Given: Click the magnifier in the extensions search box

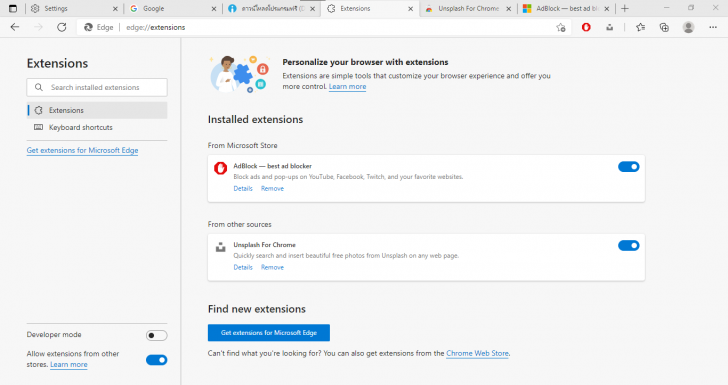Looking at the screenshot, I should pos(39,87).
